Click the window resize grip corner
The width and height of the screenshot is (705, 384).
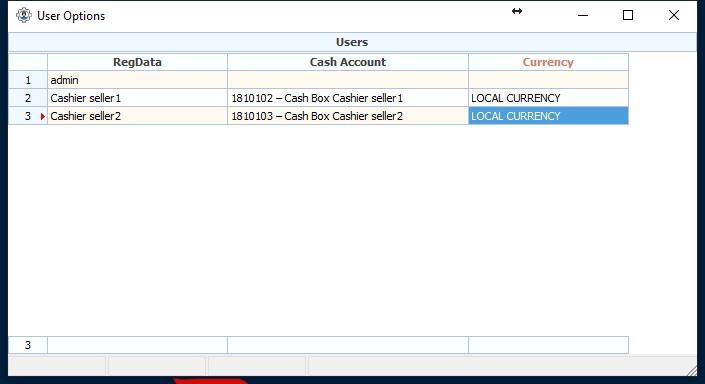(x=692, y=370)
